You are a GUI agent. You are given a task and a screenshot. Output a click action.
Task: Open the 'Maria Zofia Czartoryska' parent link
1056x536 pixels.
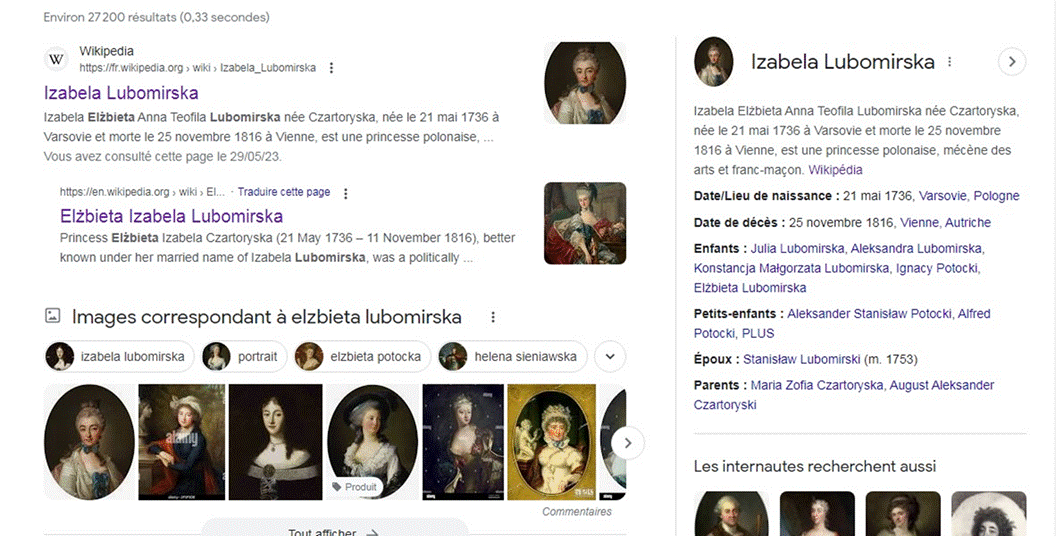(818, 385)
